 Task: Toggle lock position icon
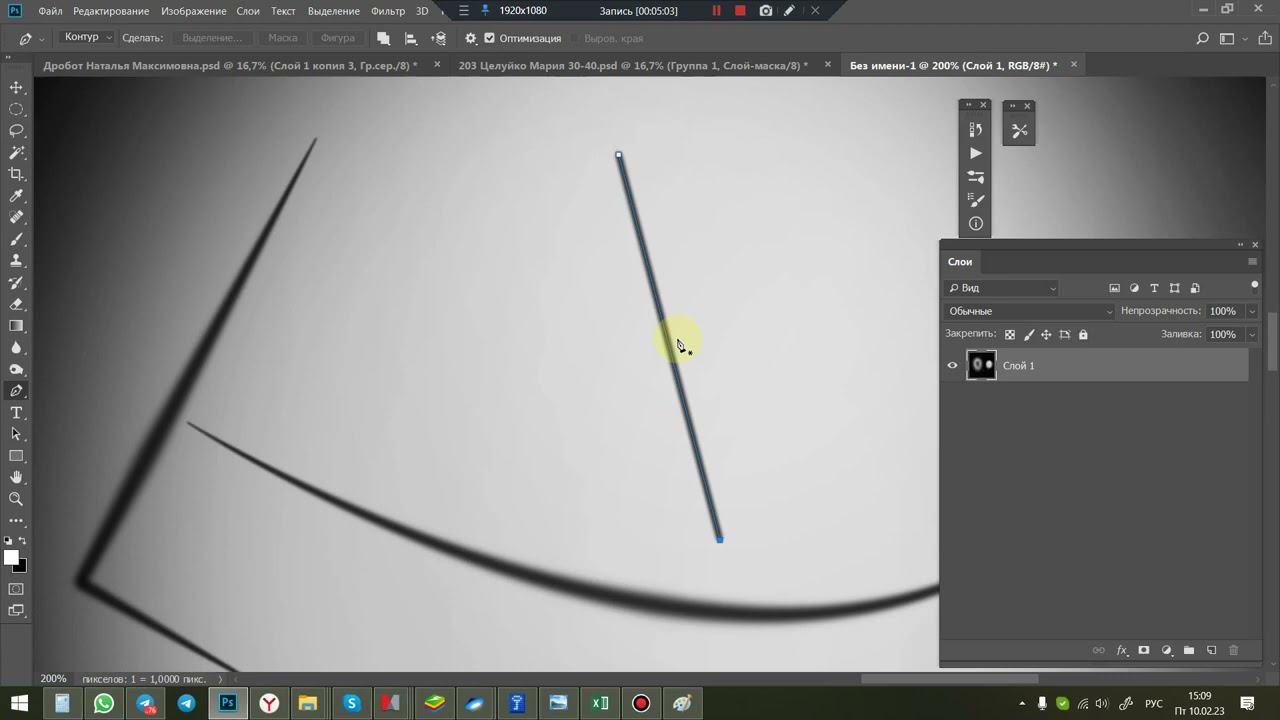coord(1046,335)
